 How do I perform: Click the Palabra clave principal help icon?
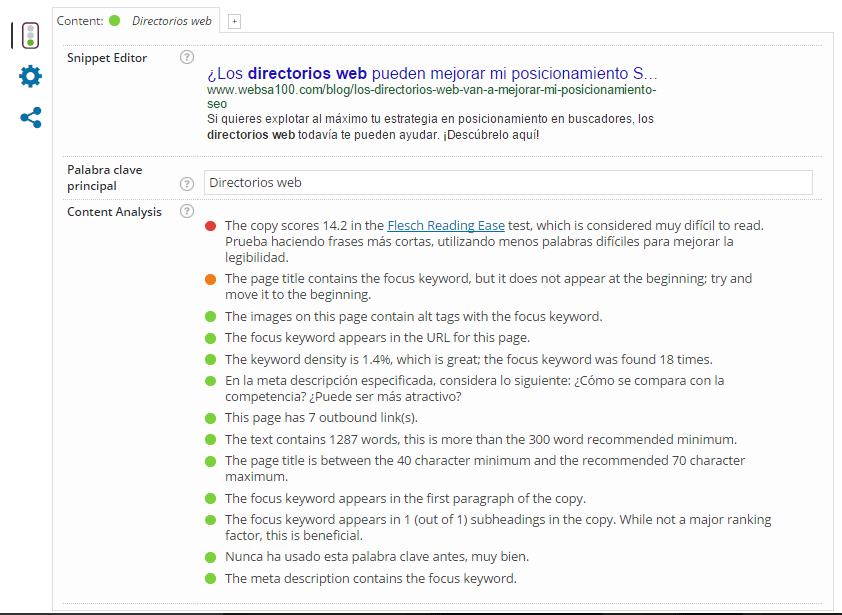click(x=186, y=184)
